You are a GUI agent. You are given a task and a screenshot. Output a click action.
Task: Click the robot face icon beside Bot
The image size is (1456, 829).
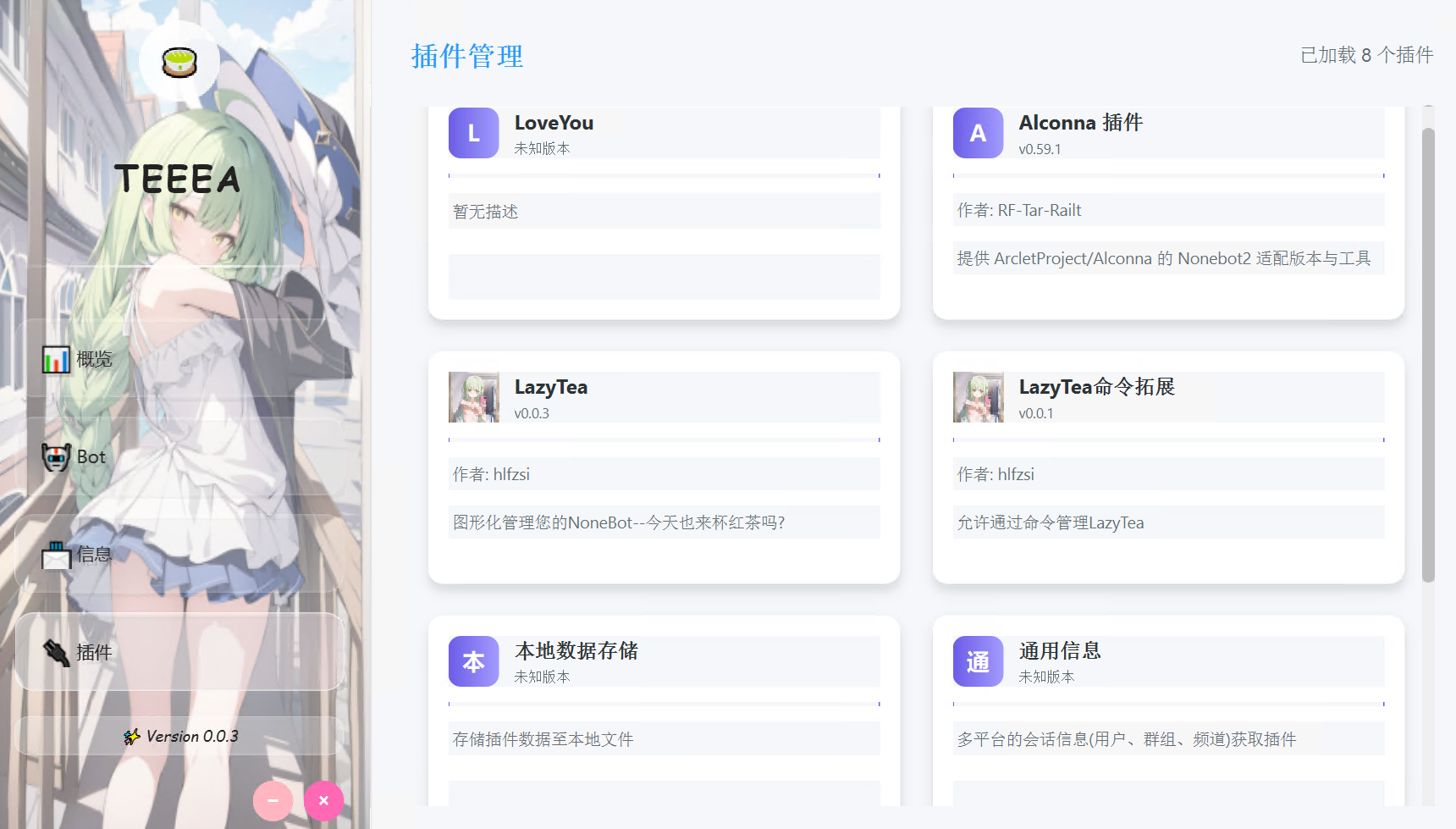[56, 457]
